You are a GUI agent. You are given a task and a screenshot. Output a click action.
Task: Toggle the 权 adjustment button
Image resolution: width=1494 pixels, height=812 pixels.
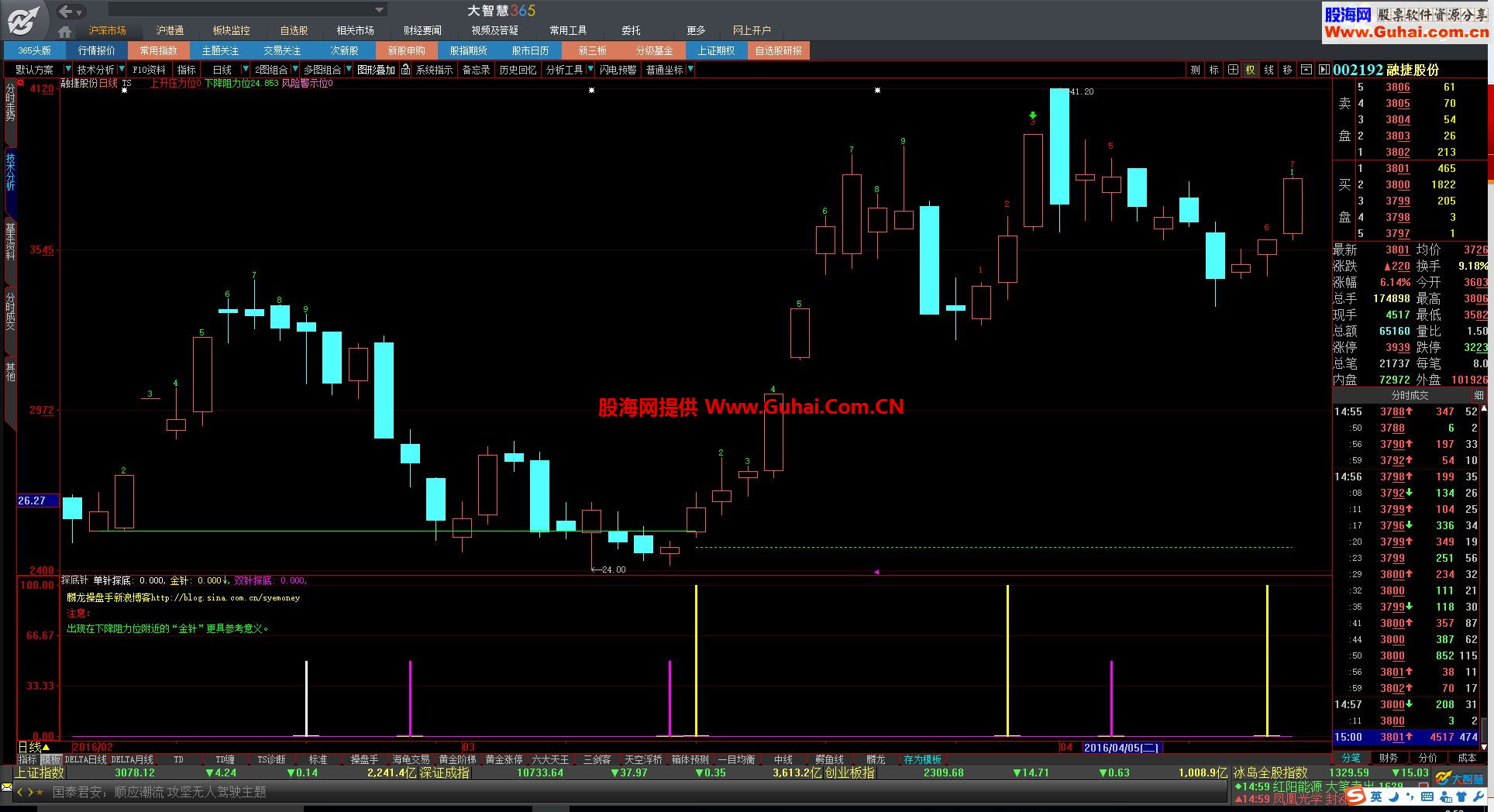1250,70
